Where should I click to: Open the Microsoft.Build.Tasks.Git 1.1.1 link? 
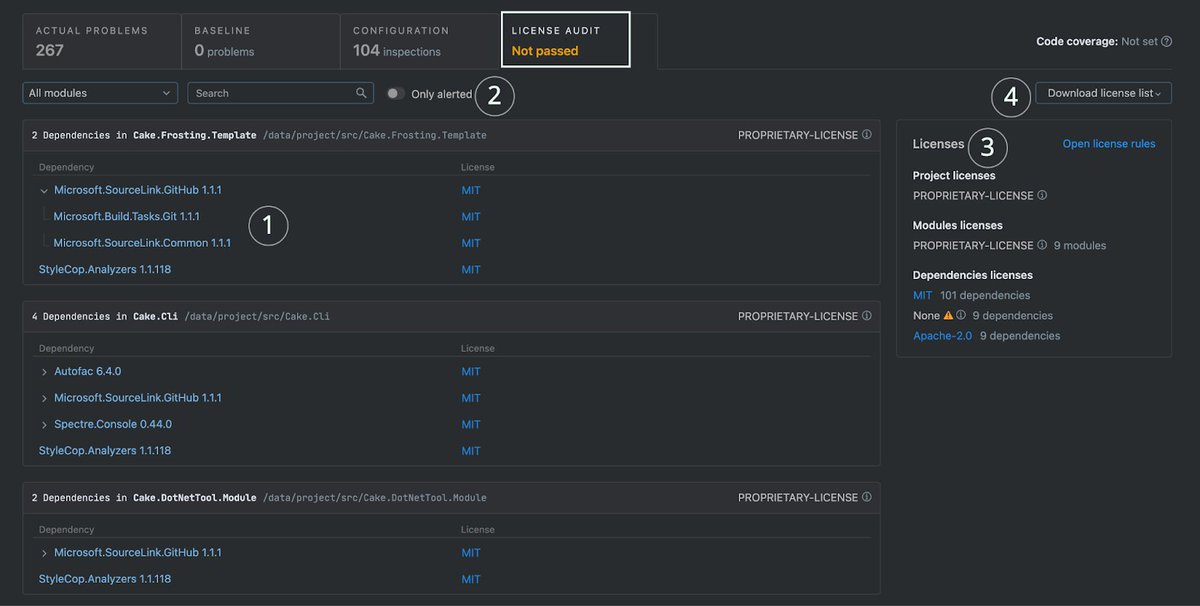pyautogui.click(x=127, y=216)
